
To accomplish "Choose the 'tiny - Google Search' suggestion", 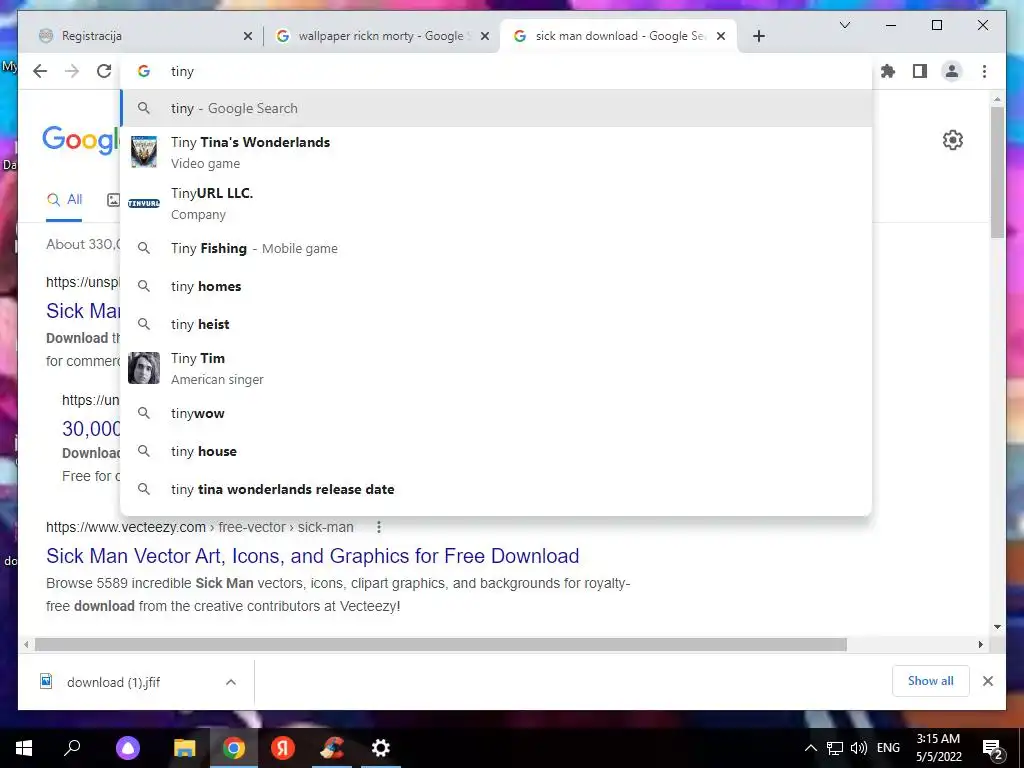I will click(x=496, y=108).
